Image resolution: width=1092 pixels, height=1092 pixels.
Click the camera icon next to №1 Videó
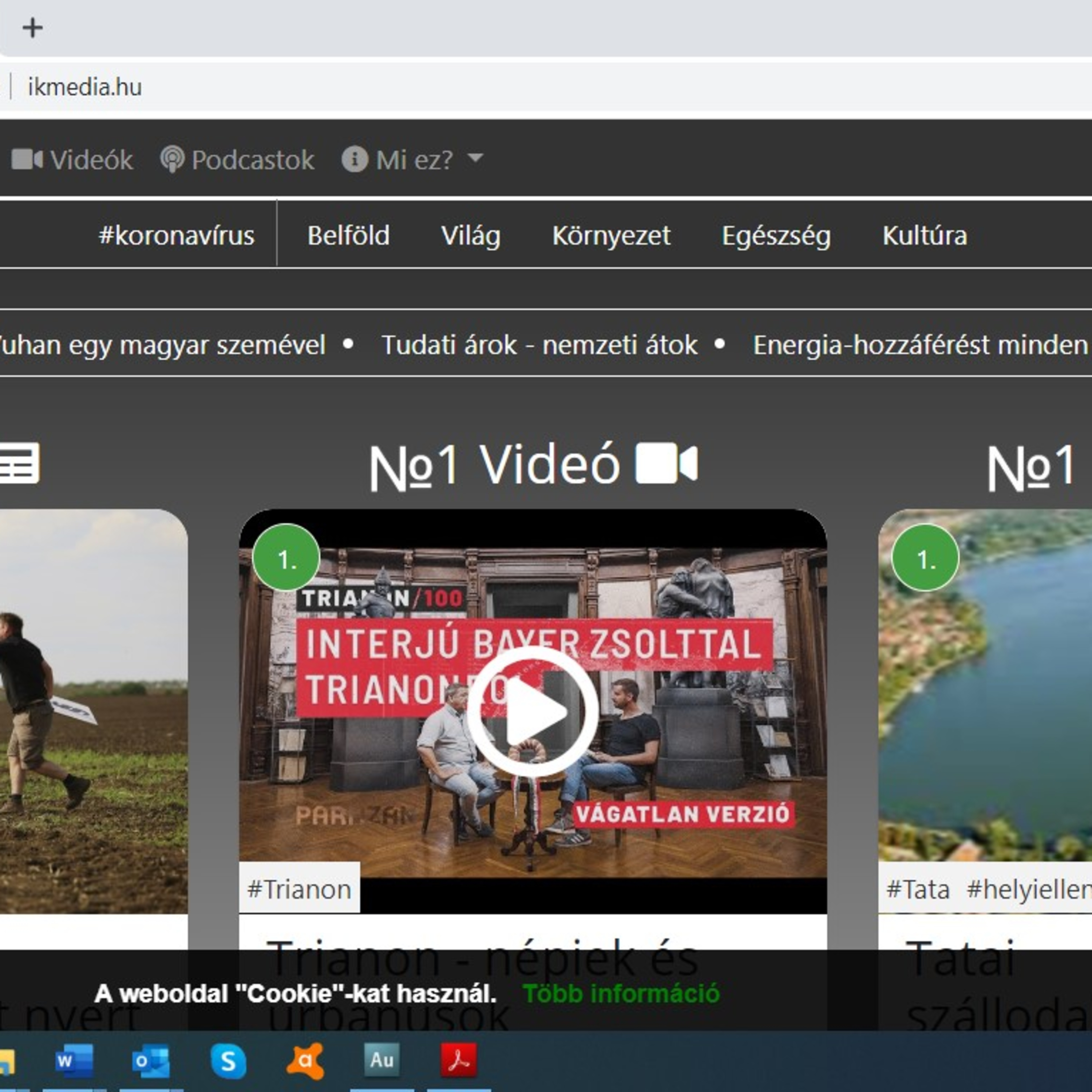tap(666, 463)
